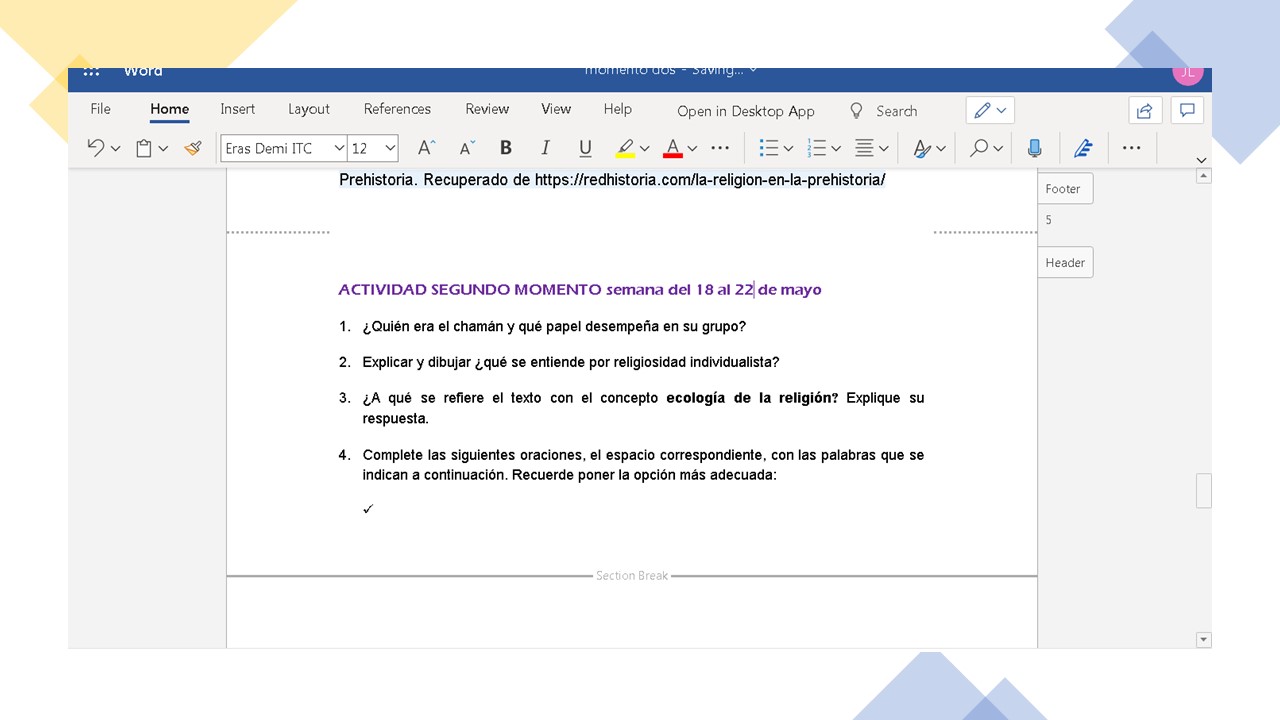Expand the alignment options arrow

884,149
